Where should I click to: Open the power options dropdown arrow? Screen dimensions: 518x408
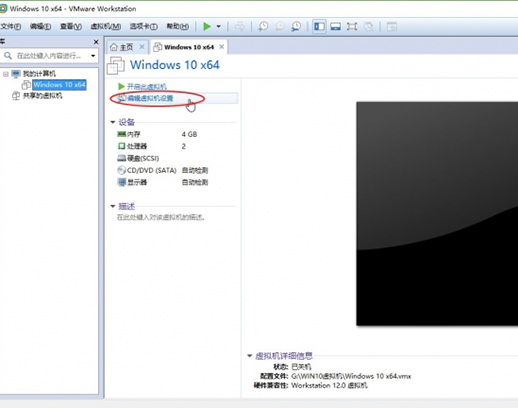pos(219,26)
